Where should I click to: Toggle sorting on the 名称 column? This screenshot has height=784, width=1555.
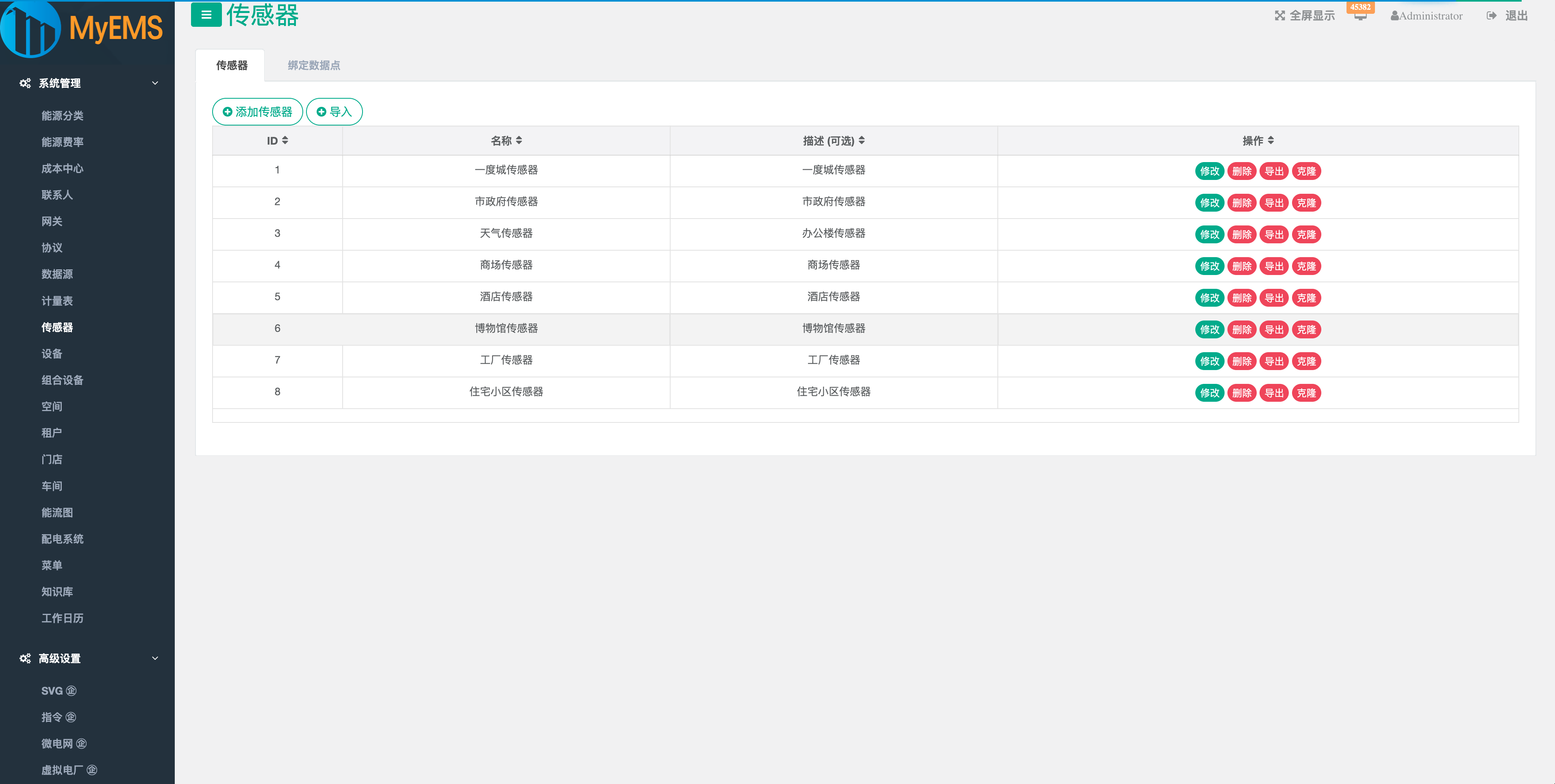coord(519,141)
